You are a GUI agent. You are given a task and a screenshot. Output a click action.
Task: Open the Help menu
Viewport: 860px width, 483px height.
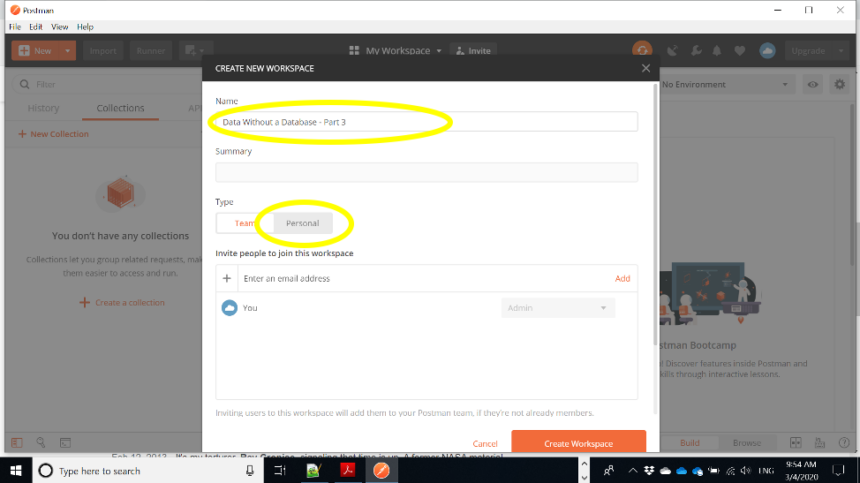point(85,26)
